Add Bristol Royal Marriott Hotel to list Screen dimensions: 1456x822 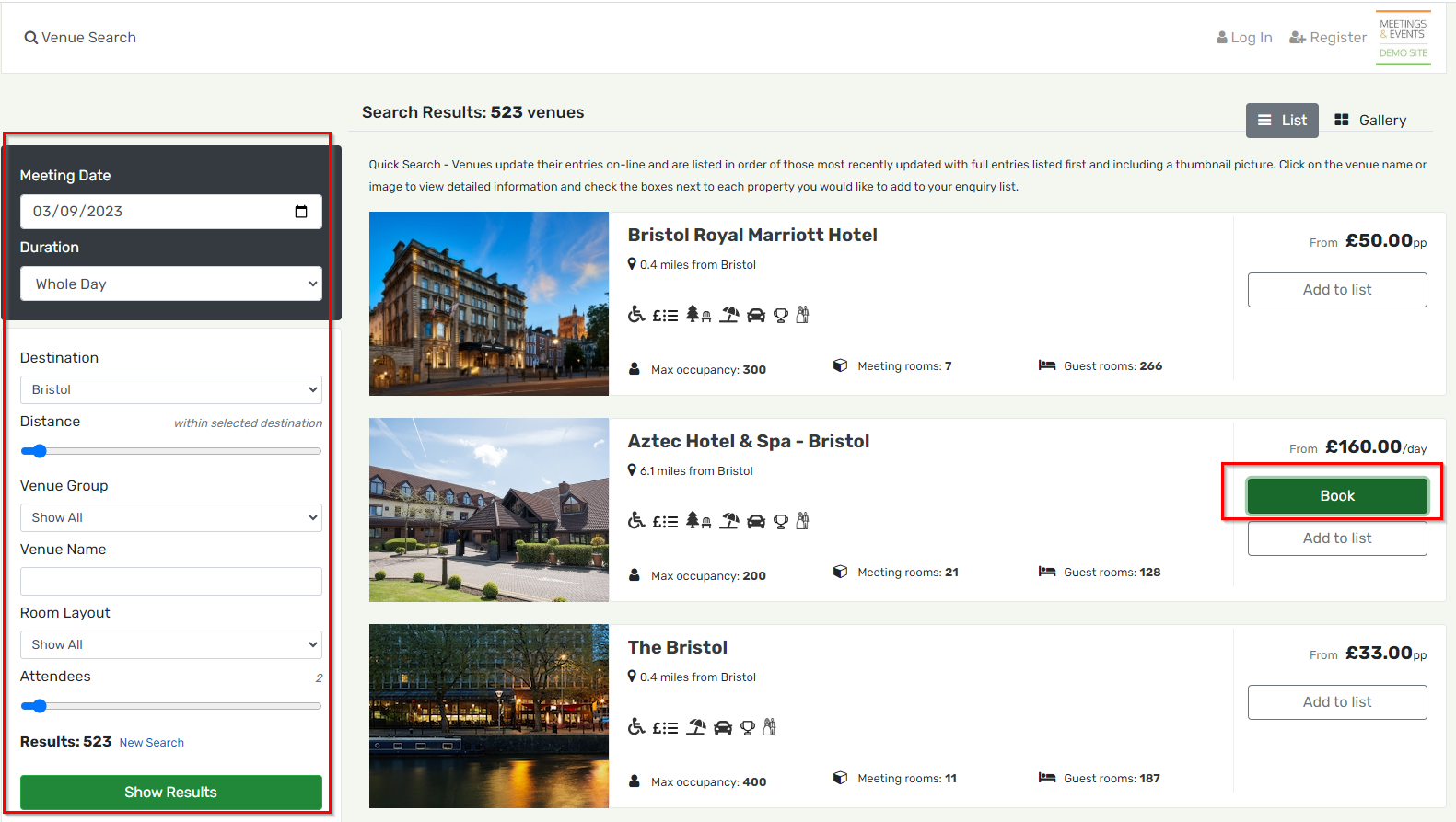(x=1337, y=290)
